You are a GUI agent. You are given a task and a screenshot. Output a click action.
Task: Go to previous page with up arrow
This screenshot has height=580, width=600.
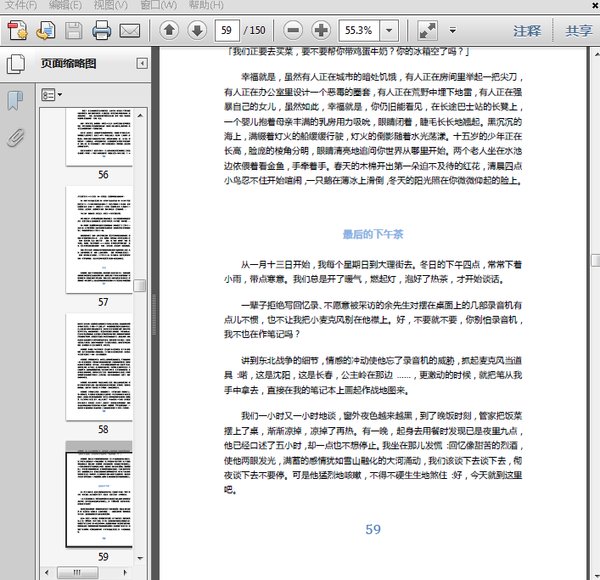(x=169, y=30)
